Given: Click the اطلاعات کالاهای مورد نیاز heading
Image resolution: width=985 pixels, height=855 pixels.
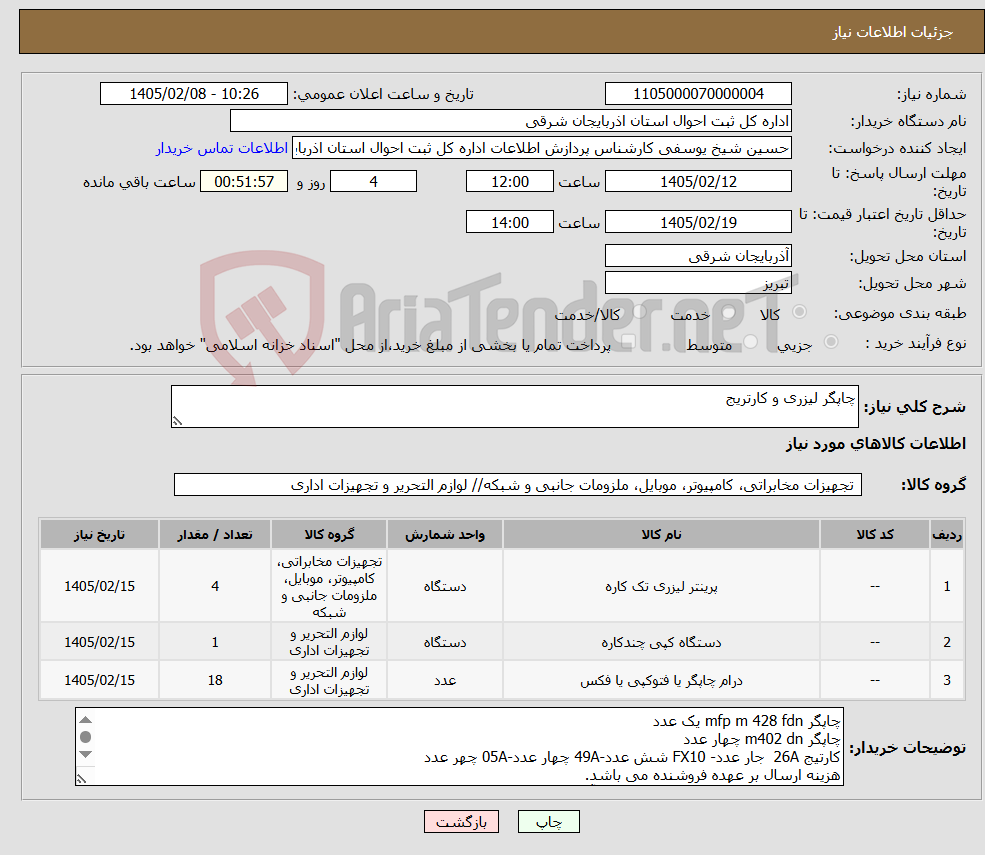Looking at the screenshot, I should tap(876, 444).
